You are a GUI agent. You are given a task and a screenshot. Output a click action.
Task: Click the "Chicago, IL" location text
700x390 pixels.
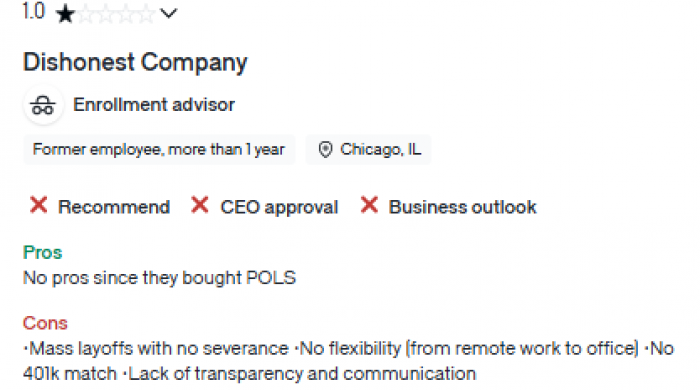(381, 149)
